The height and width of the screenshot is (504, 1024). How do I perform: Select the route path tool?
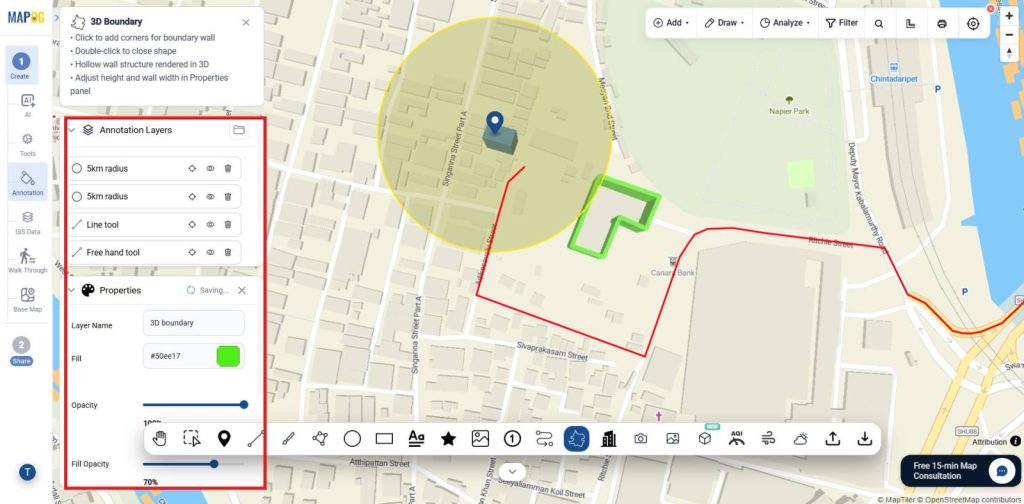pyautogui.click(x=545, y=439)
